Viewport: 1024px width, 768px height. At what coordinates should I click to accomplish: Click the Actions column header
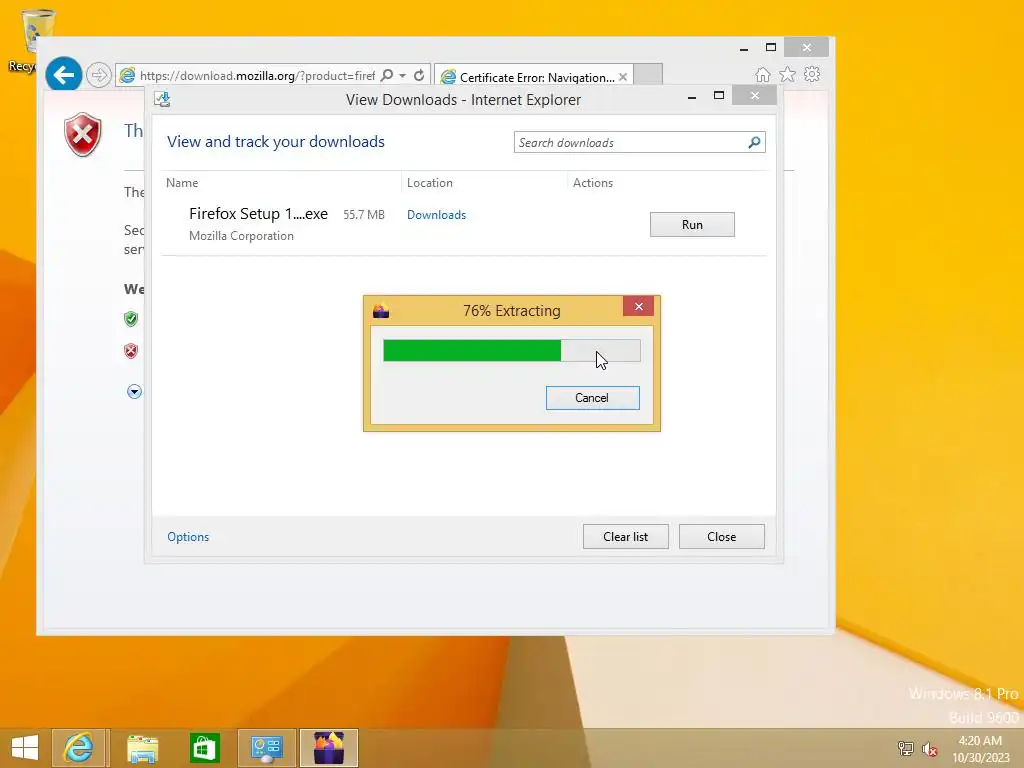pos(593,183)
